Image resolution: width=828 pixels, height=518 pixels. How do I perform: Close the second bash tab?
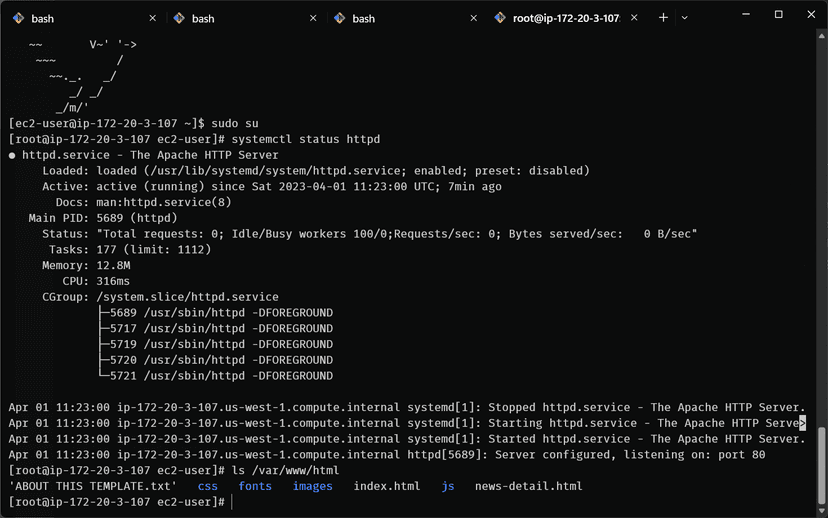click(x=313, y=18)
